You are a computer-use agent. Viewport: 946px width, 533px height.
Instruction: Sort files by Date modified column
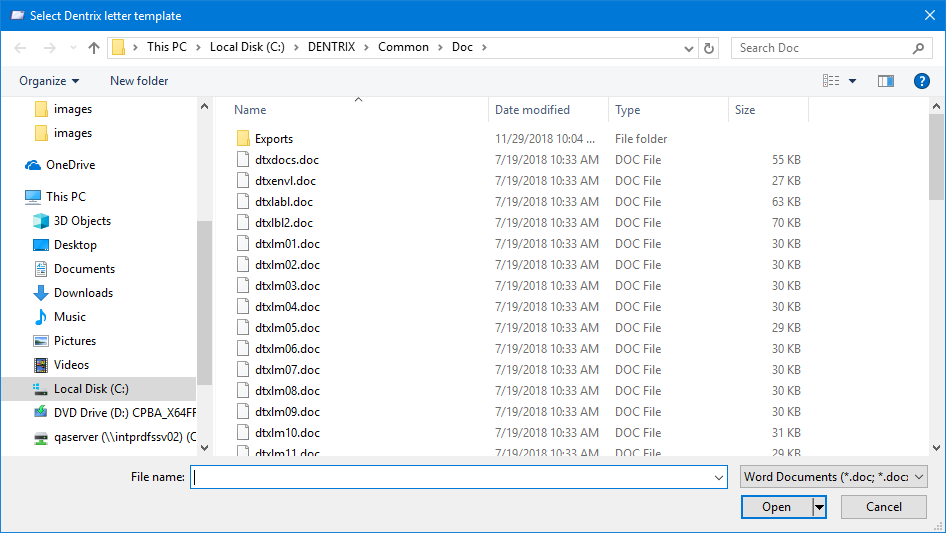pyautogui.click(x=532, y=110)
